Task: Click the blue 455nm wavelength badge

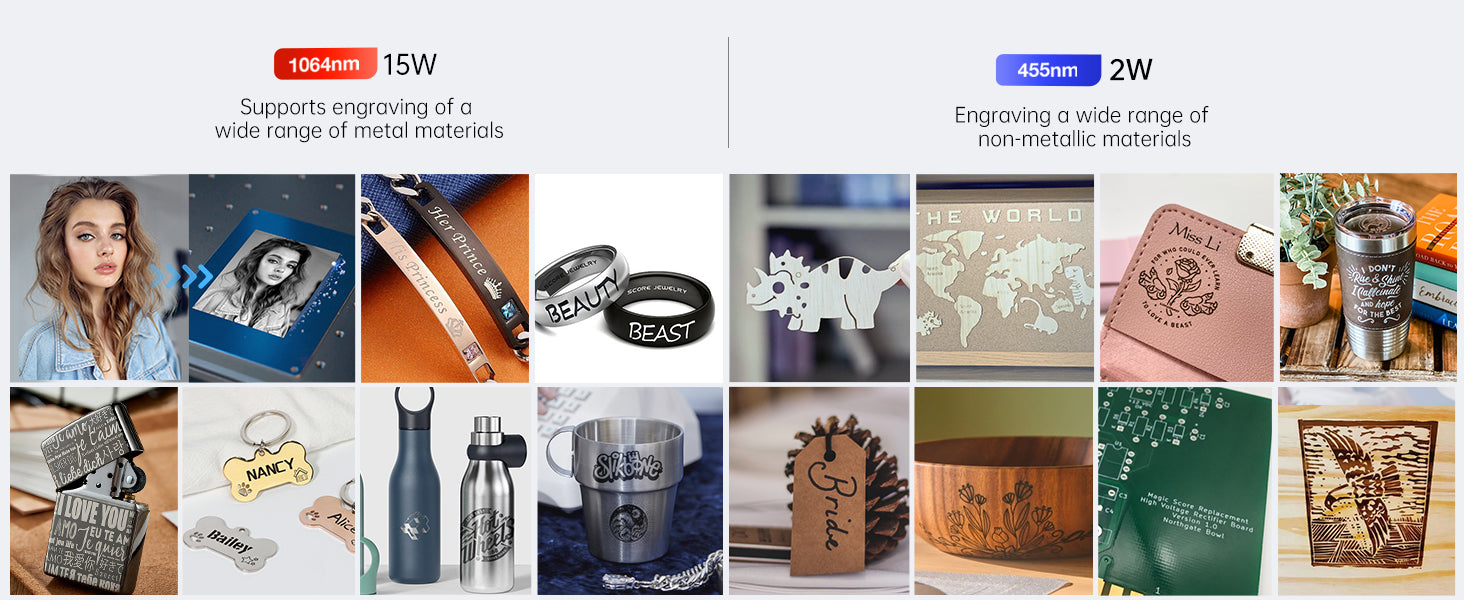Action: [x=1048, y=70]
